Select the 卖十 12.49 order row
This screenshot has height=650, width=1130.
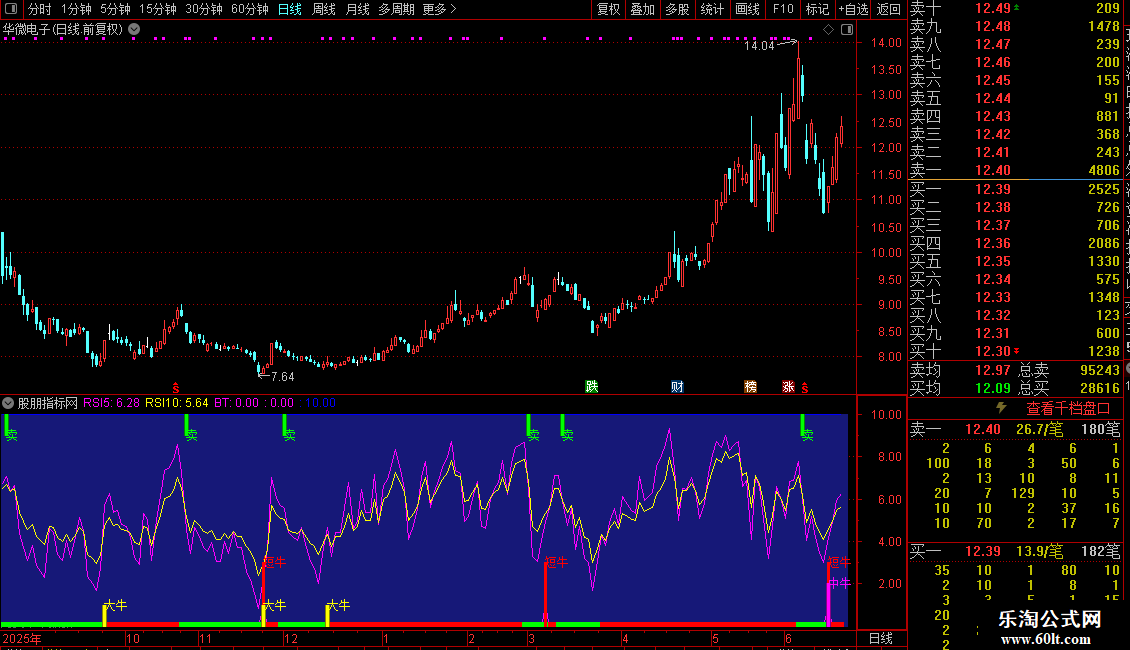(1015, 8)
